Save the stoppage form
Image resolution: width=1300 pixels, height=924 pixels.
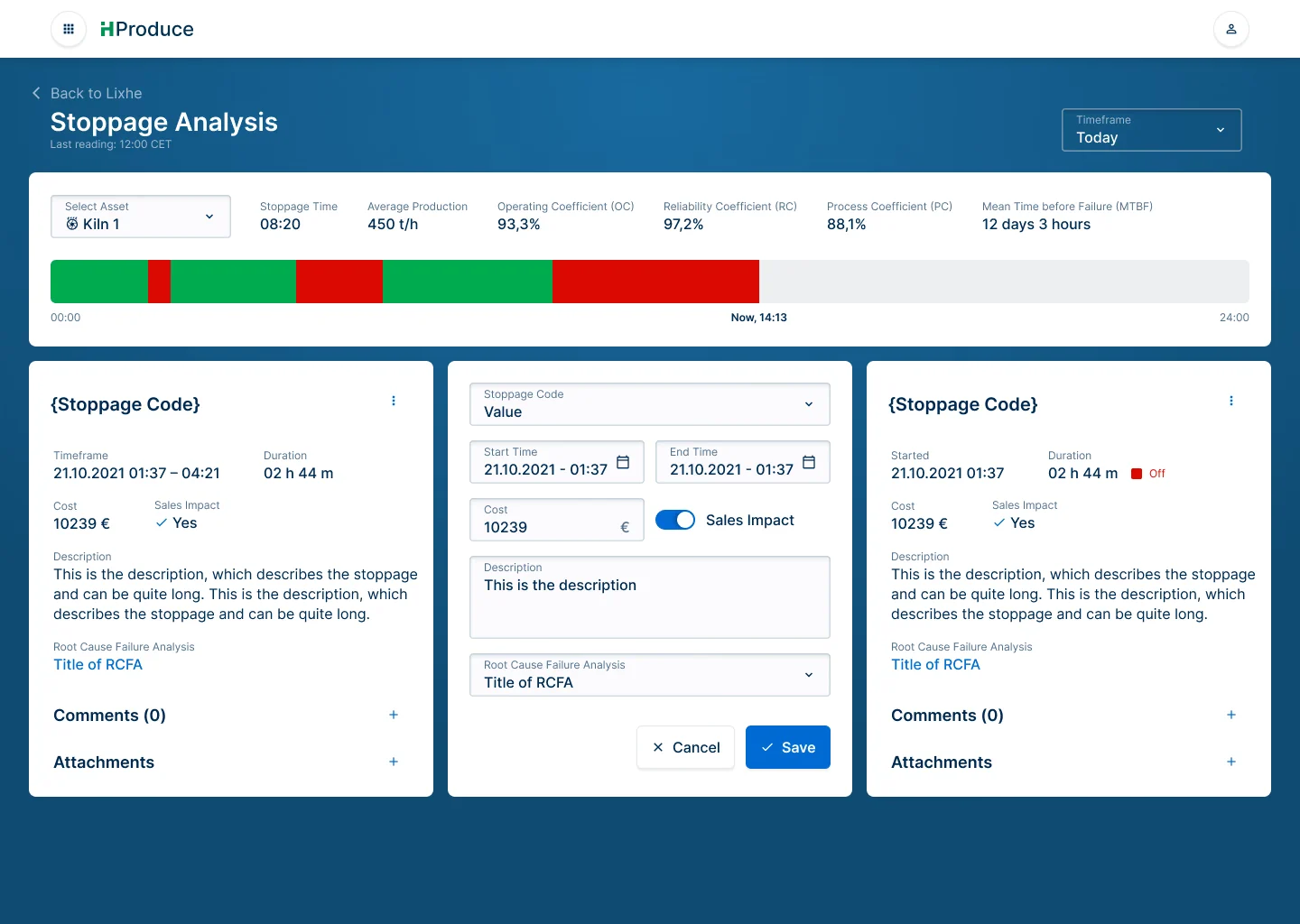[x=788, y=747]
